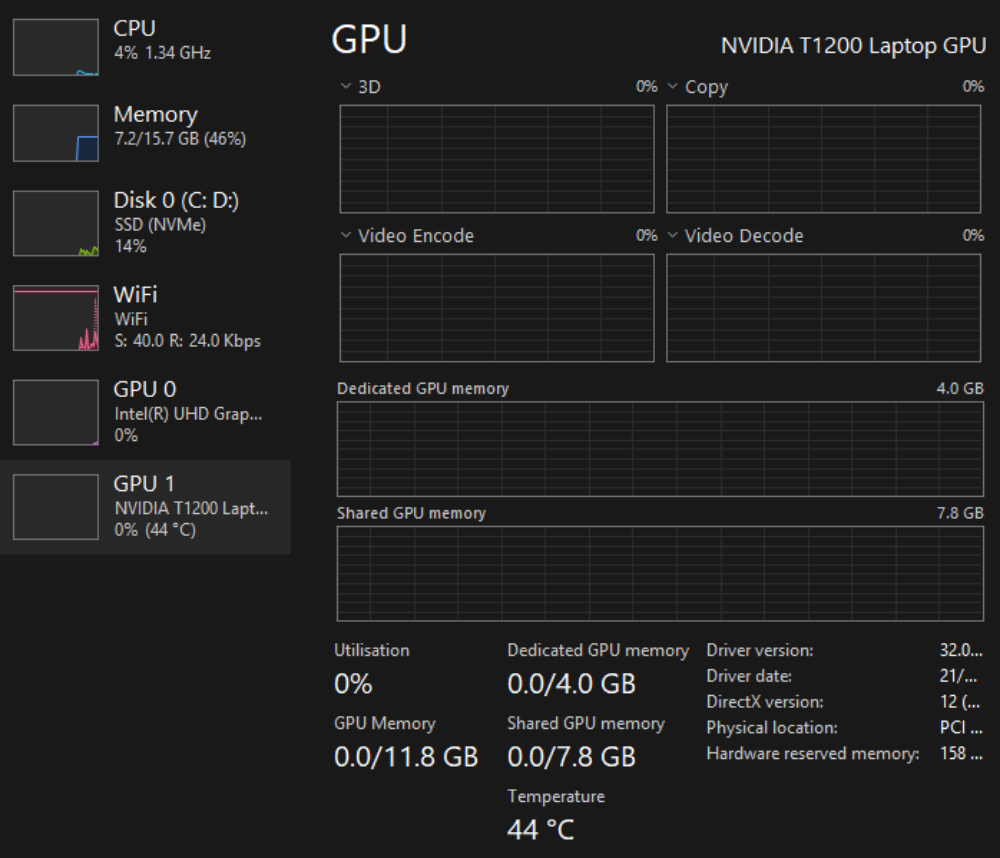Open the Video Decode engine dropdown
The image size is (1000, 858).
tap(672, 235)
